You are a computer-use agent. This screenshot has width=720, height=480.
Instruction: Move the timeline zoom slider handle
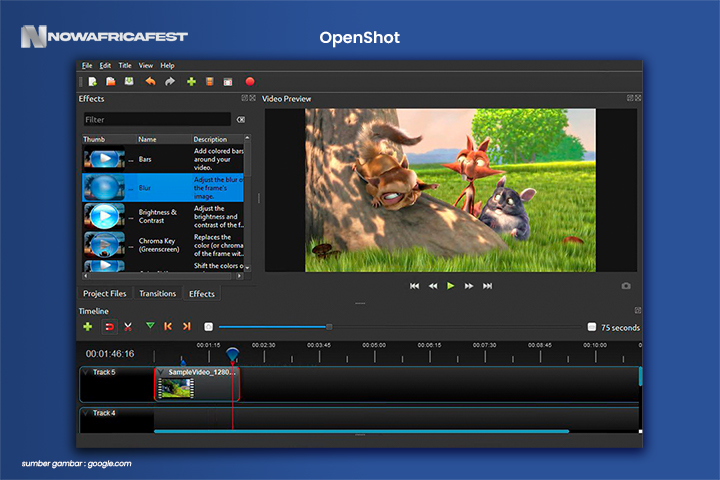pyautogui.click(x=329, y=327)
